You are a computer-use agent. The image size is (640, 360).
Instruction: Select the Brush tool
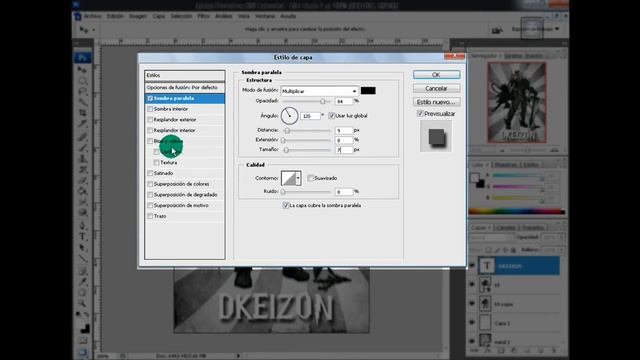[x=82, y=148]
